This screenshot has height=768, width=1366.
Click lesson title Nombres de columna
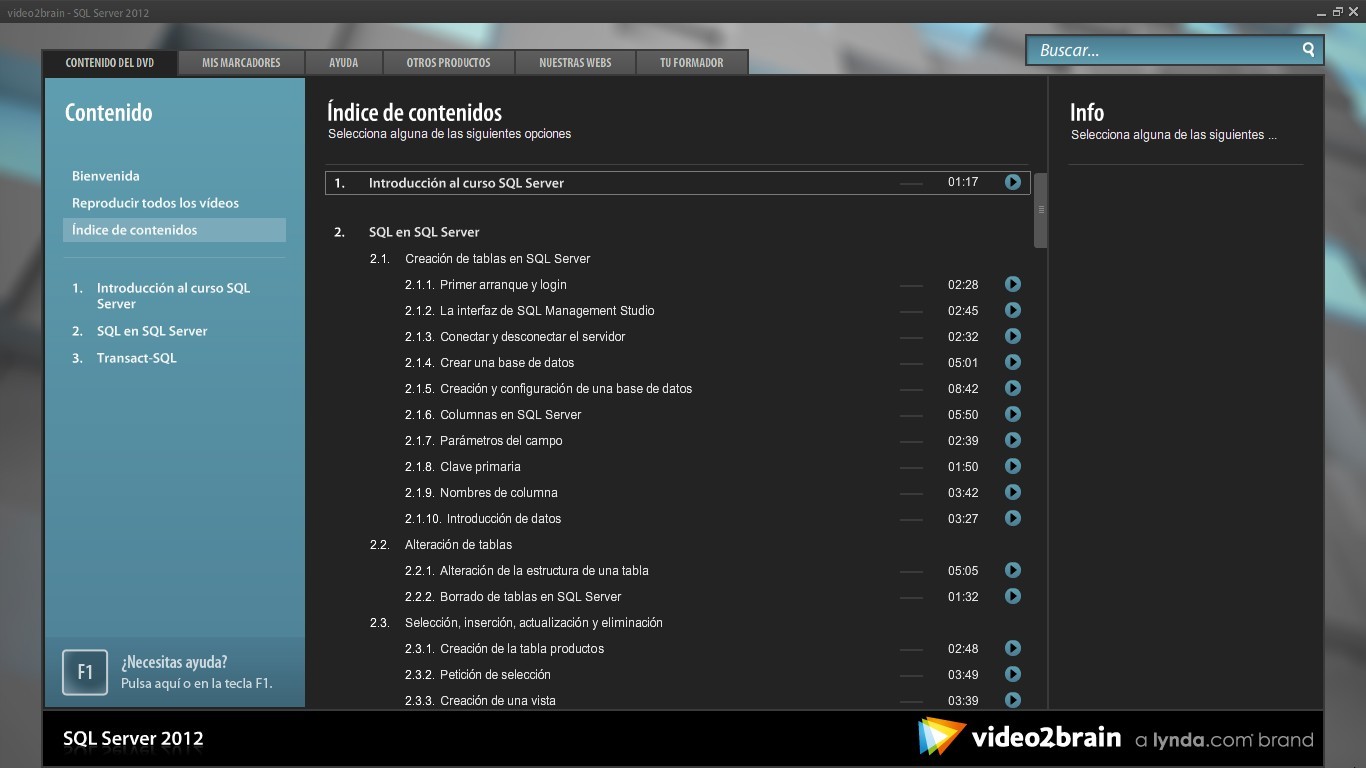pyautogui.click(x=499, y=492)
